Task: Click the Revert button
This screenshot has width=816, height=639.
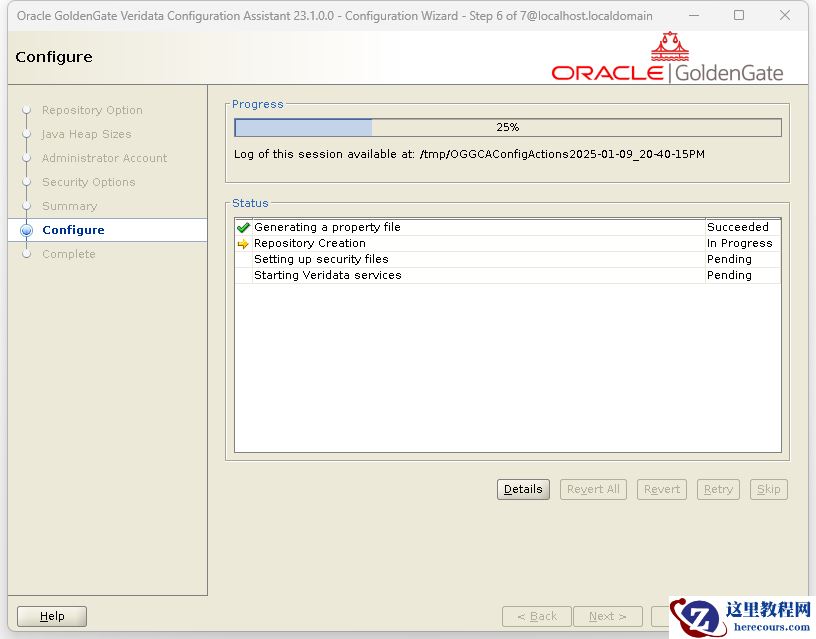Action: coord(662,489)
